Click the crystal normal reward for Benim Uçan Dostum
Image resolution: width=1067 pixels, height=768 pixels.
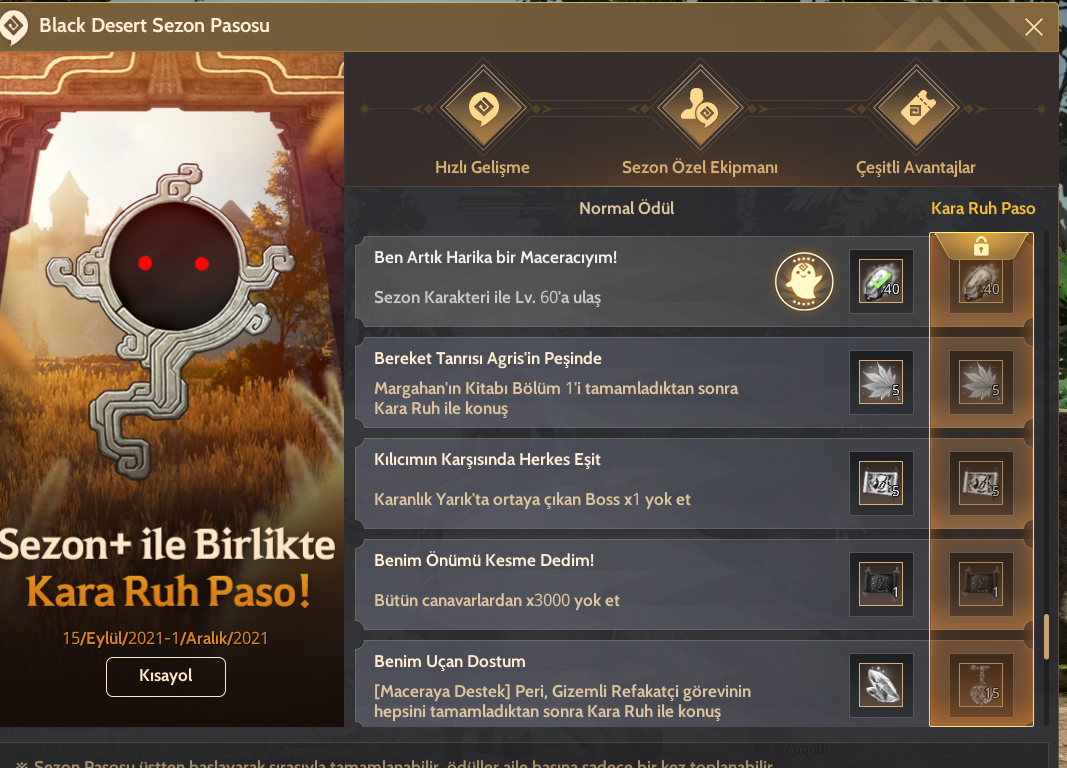(881, 685)
